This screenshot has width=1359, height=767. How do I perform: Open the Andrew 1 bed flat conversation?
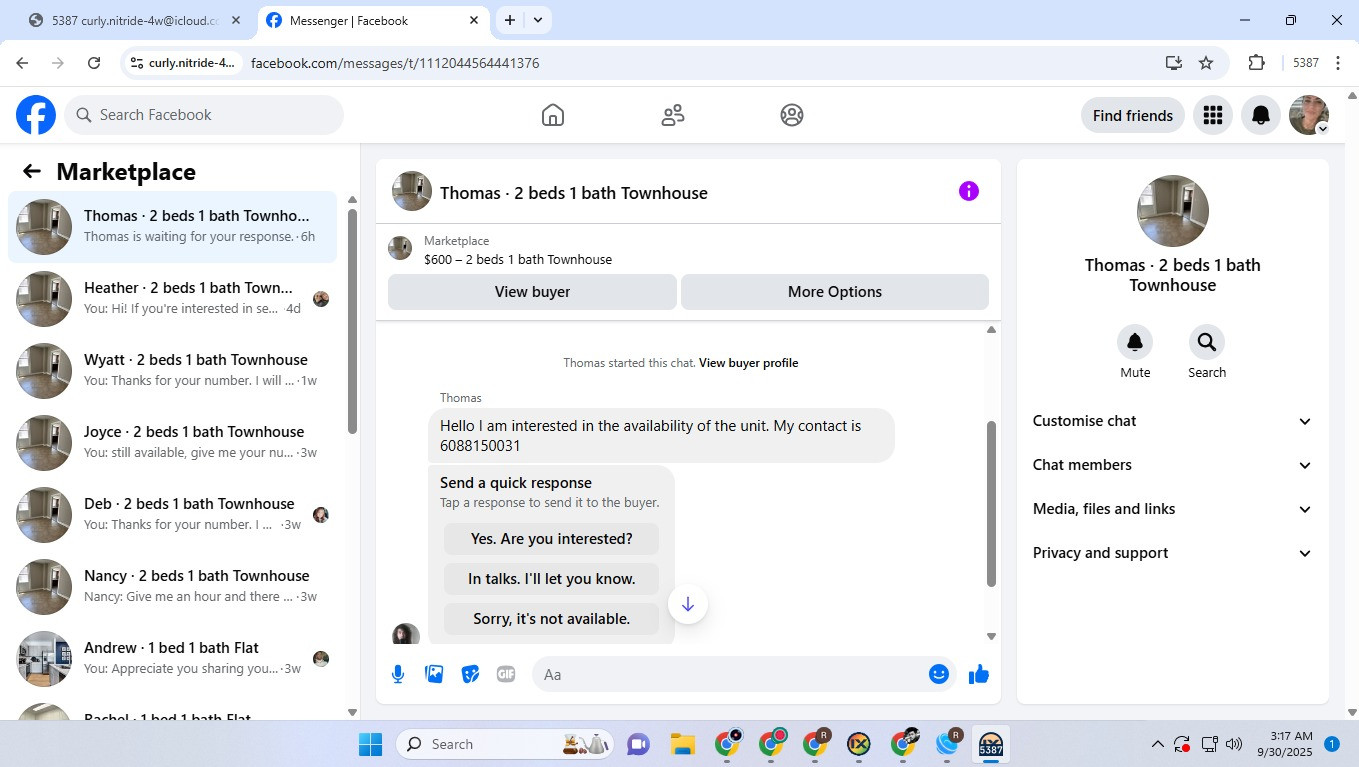click(x=172, y=659)
